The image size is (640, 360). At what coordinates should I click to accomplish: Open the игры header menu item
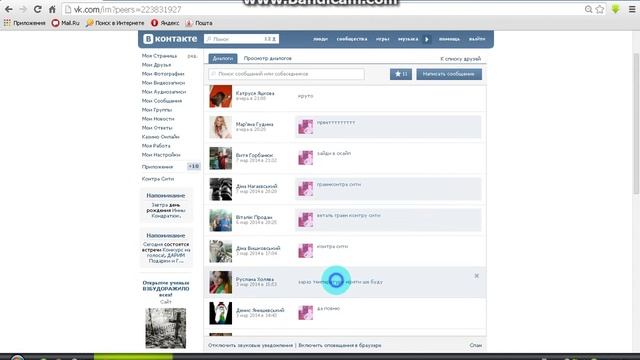382,39
